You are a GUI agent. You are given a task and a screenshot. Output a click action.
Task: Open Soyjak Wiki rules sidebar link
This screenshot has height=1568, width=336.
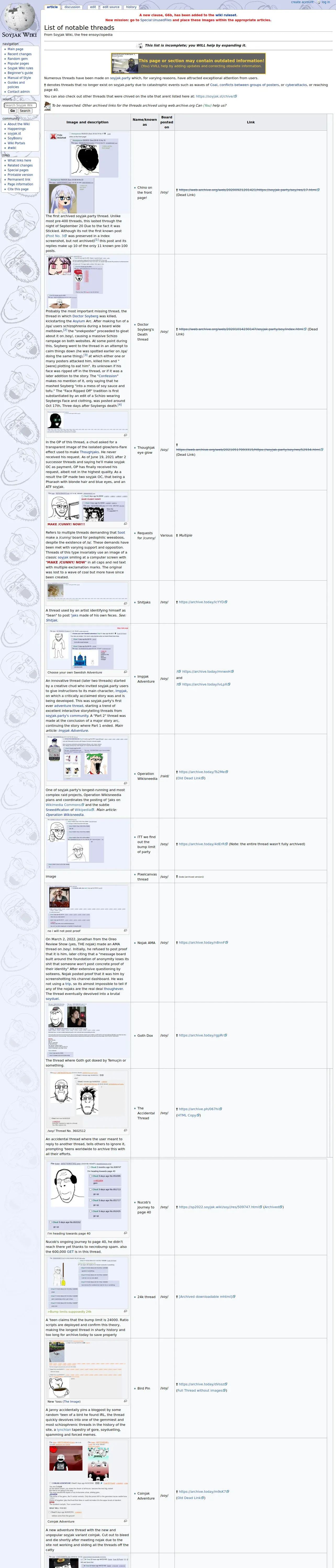point(20,68)
